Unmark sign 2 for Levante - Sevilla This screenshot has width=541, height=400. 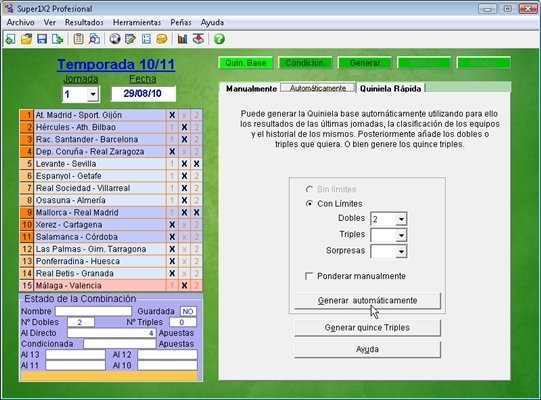(x=196, y=164)
